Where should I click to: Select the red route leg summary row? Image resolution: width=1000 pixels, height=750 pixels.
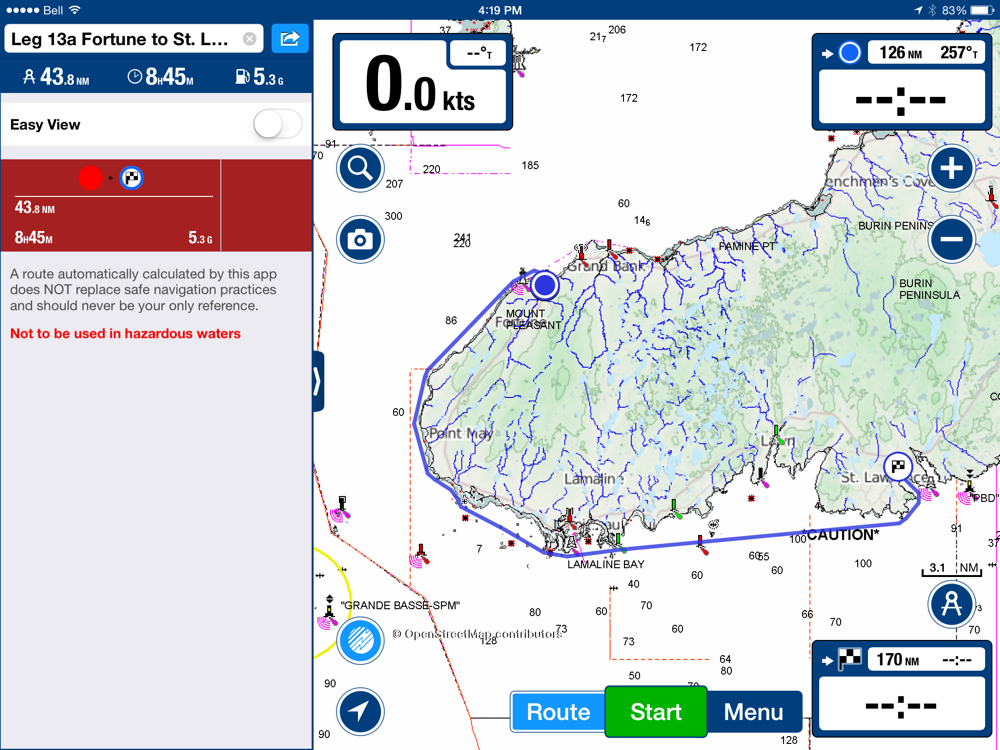pyautogui.click(x=112, y=206)
